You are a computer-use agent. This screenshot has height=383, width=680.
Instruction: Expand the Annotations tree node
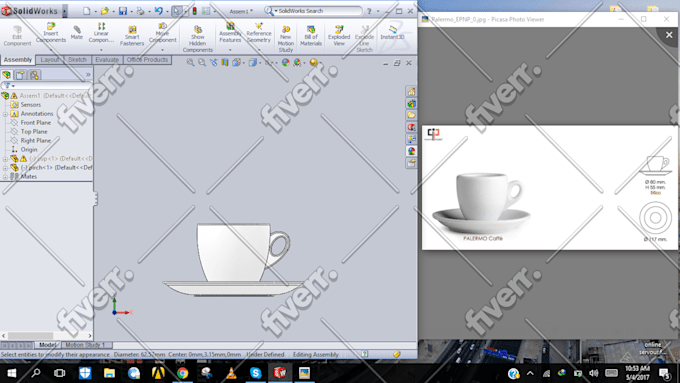pos(5,114)
